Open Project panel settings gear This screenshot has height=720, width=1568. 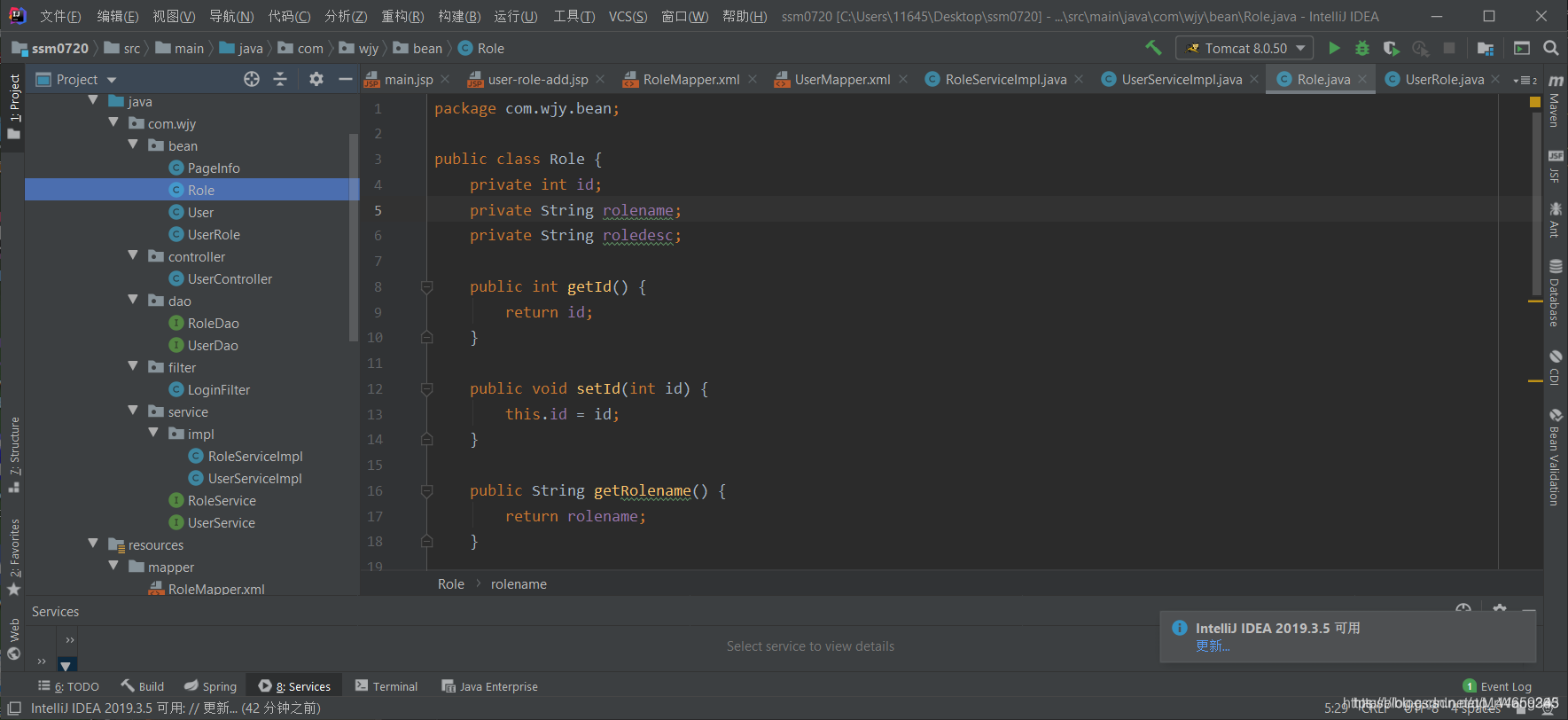316,79
